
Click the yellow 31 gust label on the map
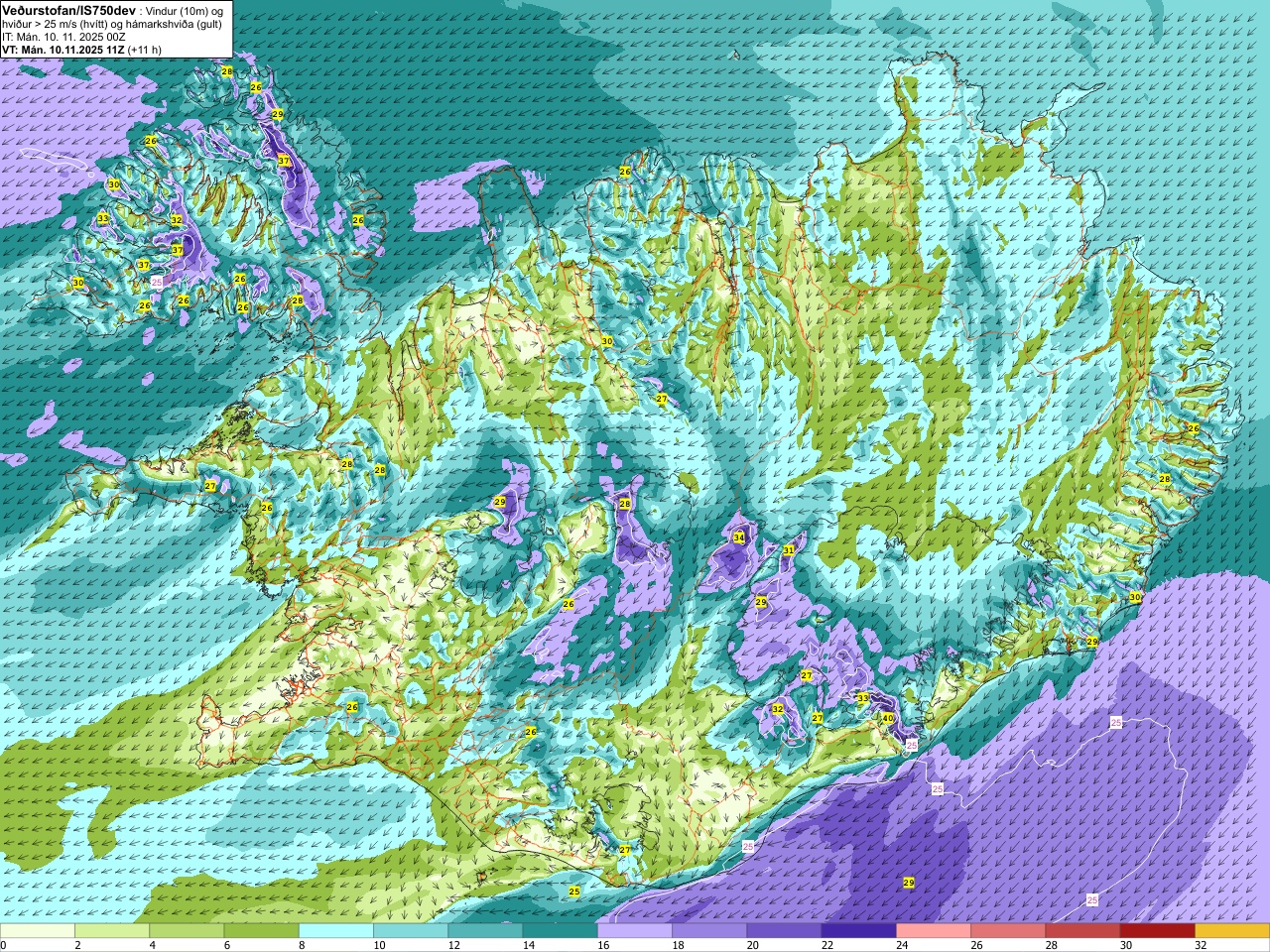click(789, 549)
